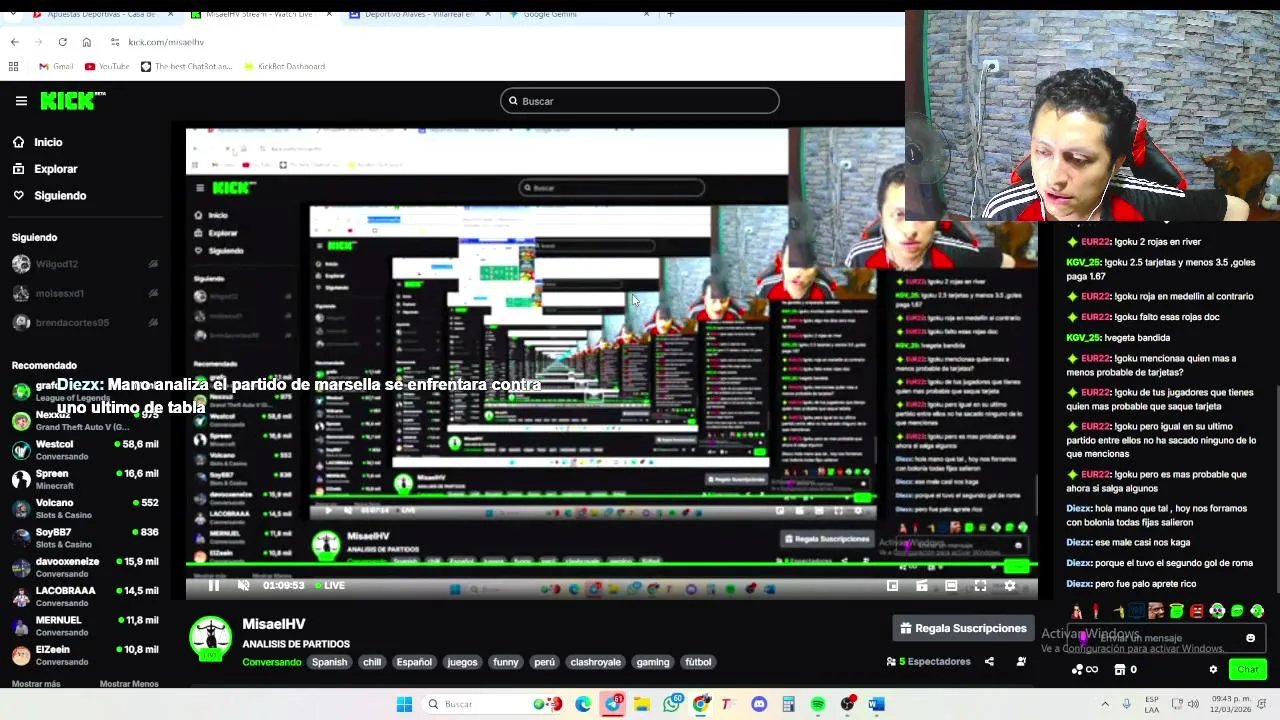Go to Inicio in sidebar

click(x=38, y=142)
